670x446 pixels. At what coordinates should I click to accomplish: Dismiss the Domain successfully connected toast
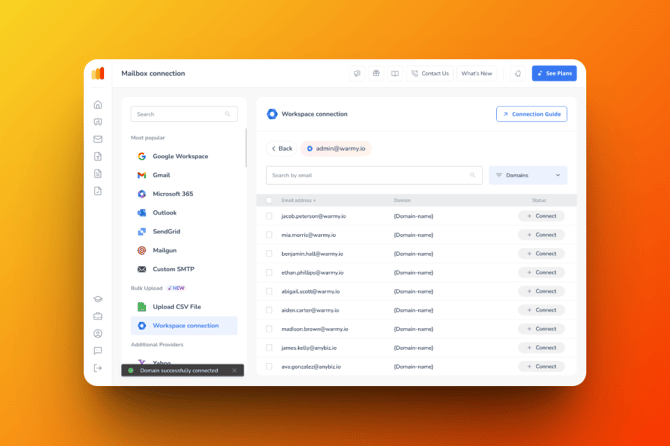click(x=235, y=371)
